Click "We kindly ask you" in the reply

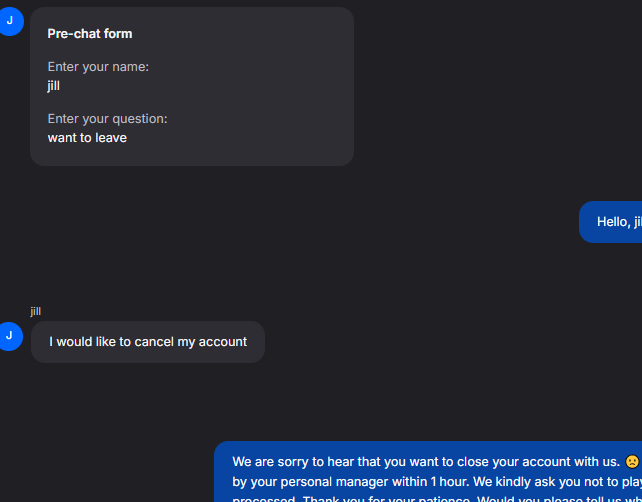(529, 481)
